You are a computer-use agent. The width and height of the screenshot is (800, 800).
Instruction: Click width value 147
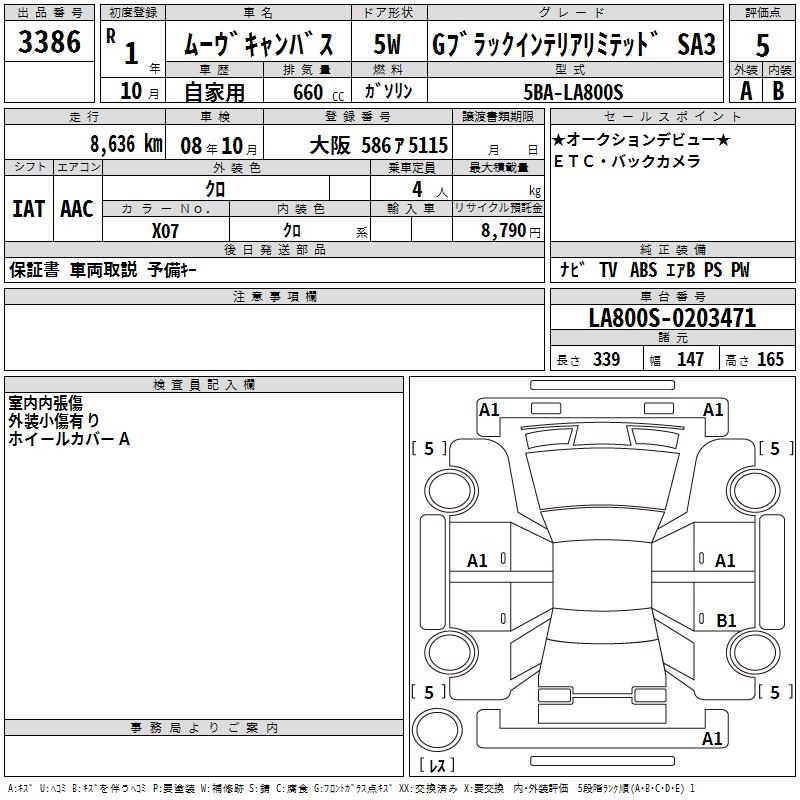(x=690, y=359)
